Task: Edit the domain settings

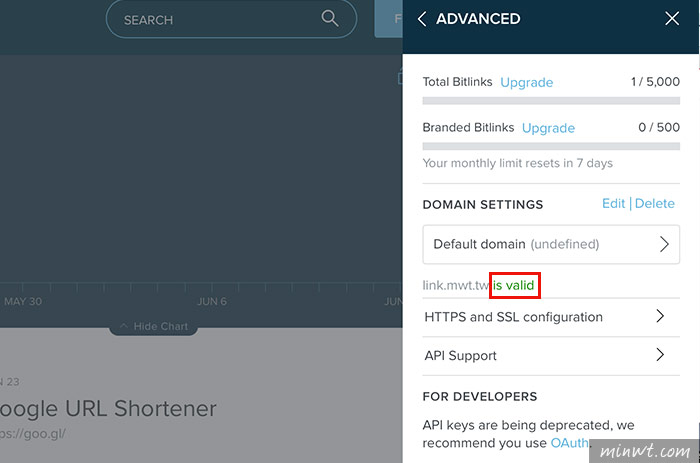Action: pyautogui.click(x=613, y=204)
